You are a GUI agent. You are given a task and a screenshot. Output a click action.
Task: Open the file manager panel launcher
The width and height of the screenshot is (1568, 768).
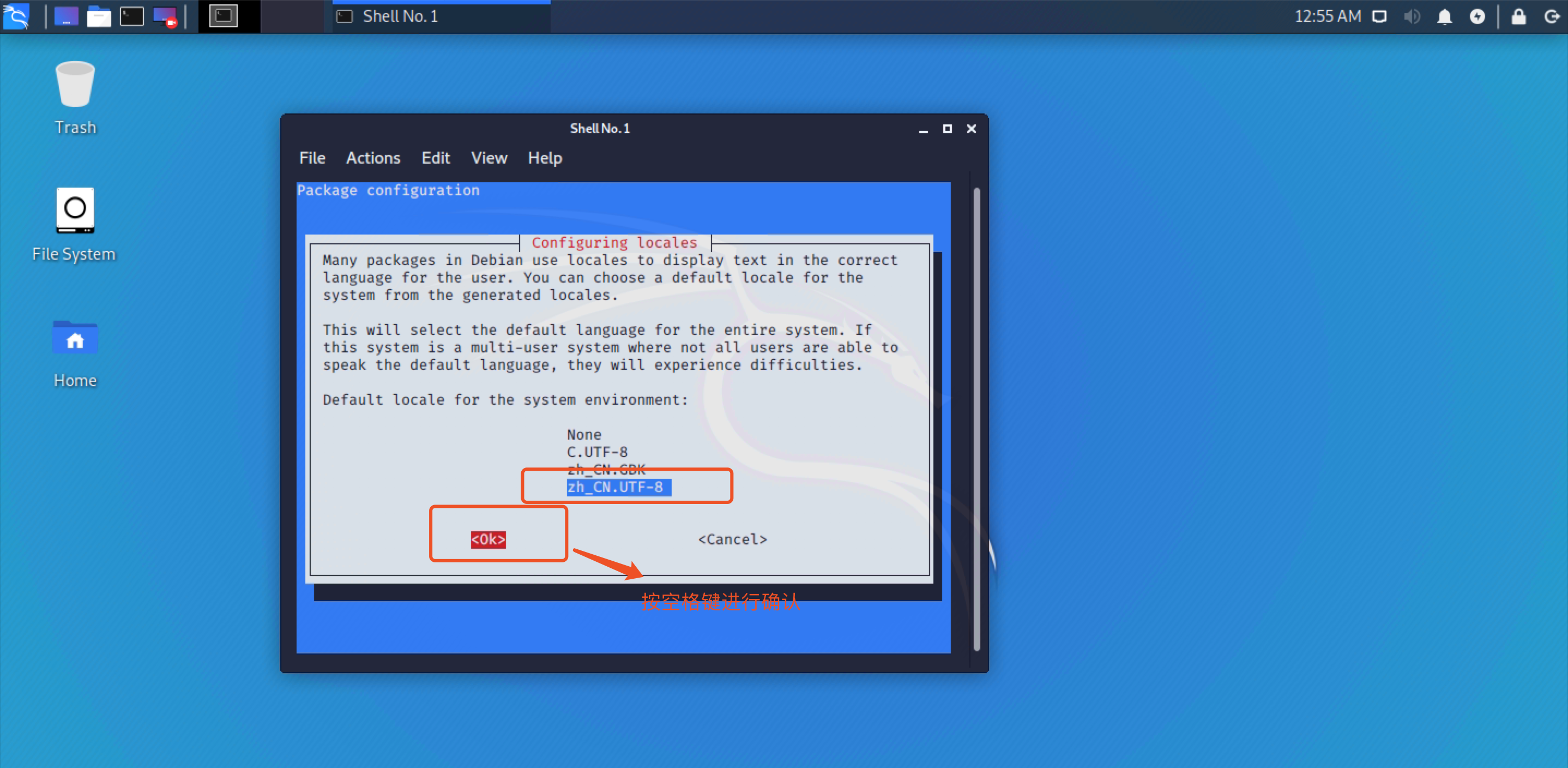99,16
